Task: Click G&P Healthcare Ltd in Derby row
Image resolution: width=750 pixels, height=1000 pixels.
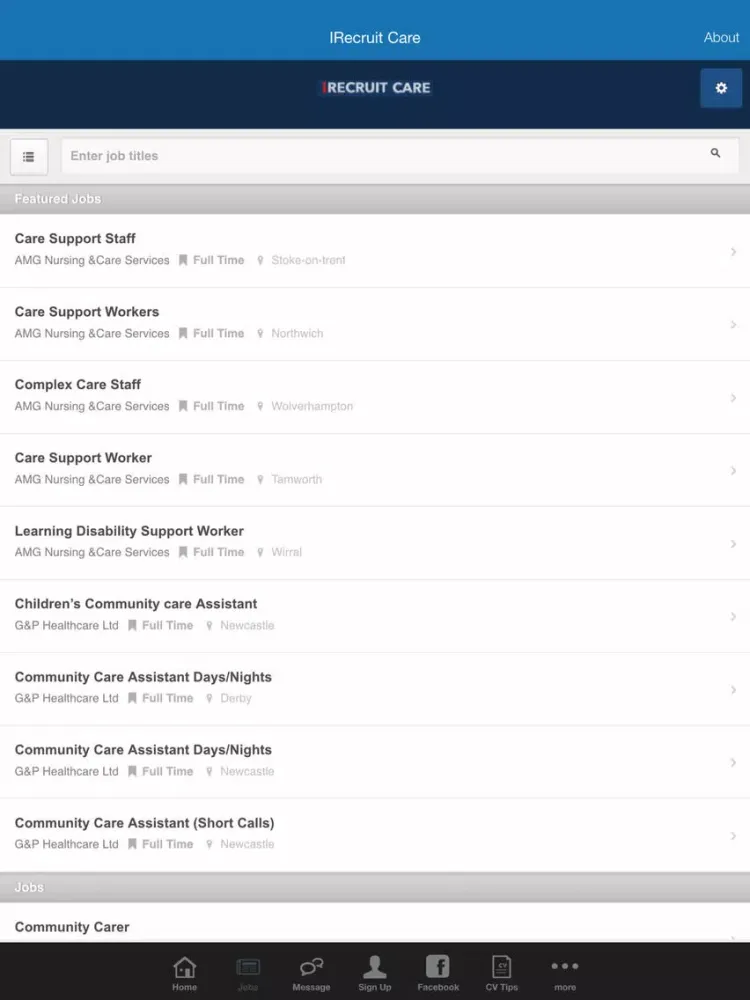Action: pyautogui.click(x=66, y=698)
